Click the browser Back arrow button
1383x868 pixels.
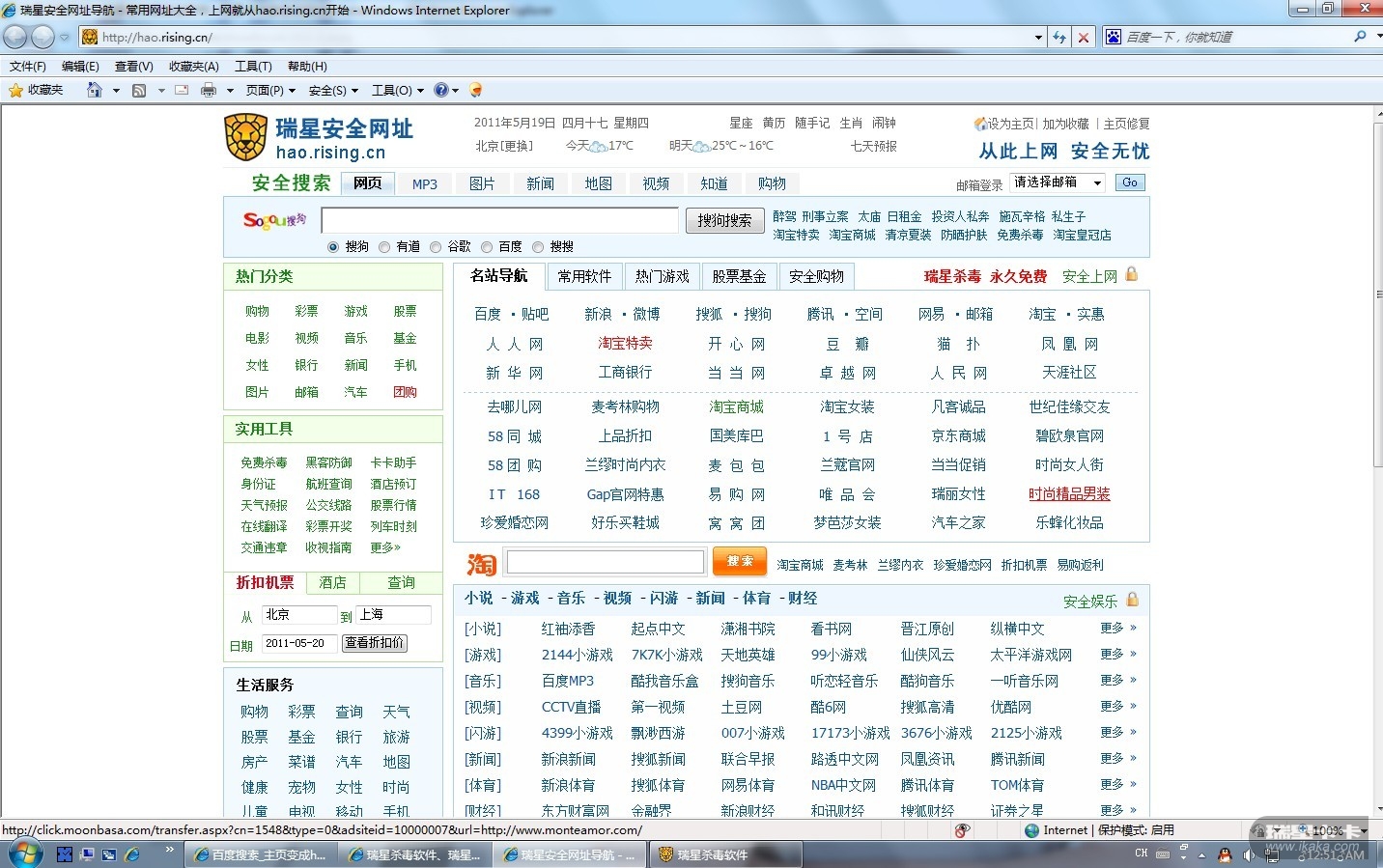15,37
